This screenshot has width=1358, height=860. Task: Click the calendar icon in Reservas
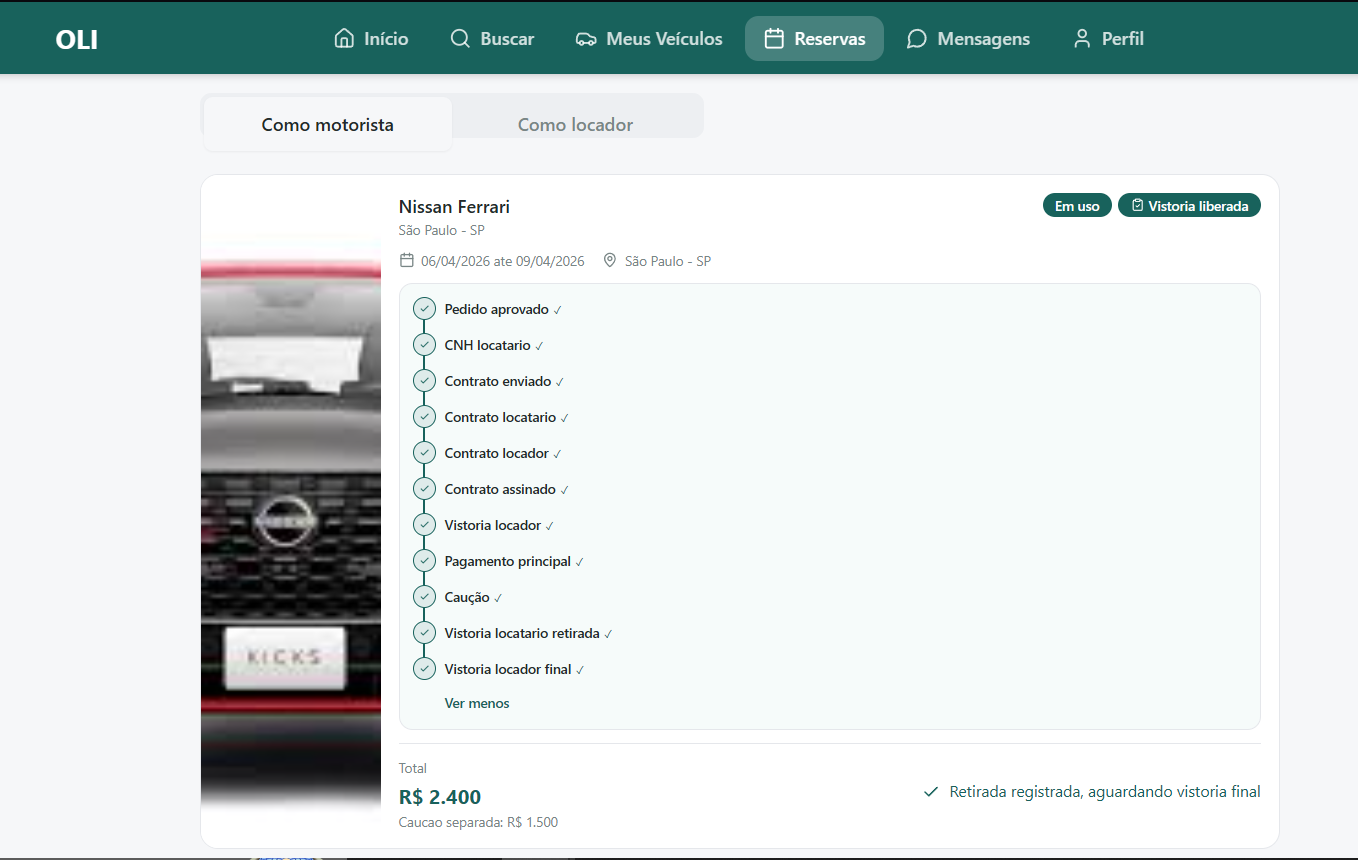pyautogui.click(x=774, y=39)
